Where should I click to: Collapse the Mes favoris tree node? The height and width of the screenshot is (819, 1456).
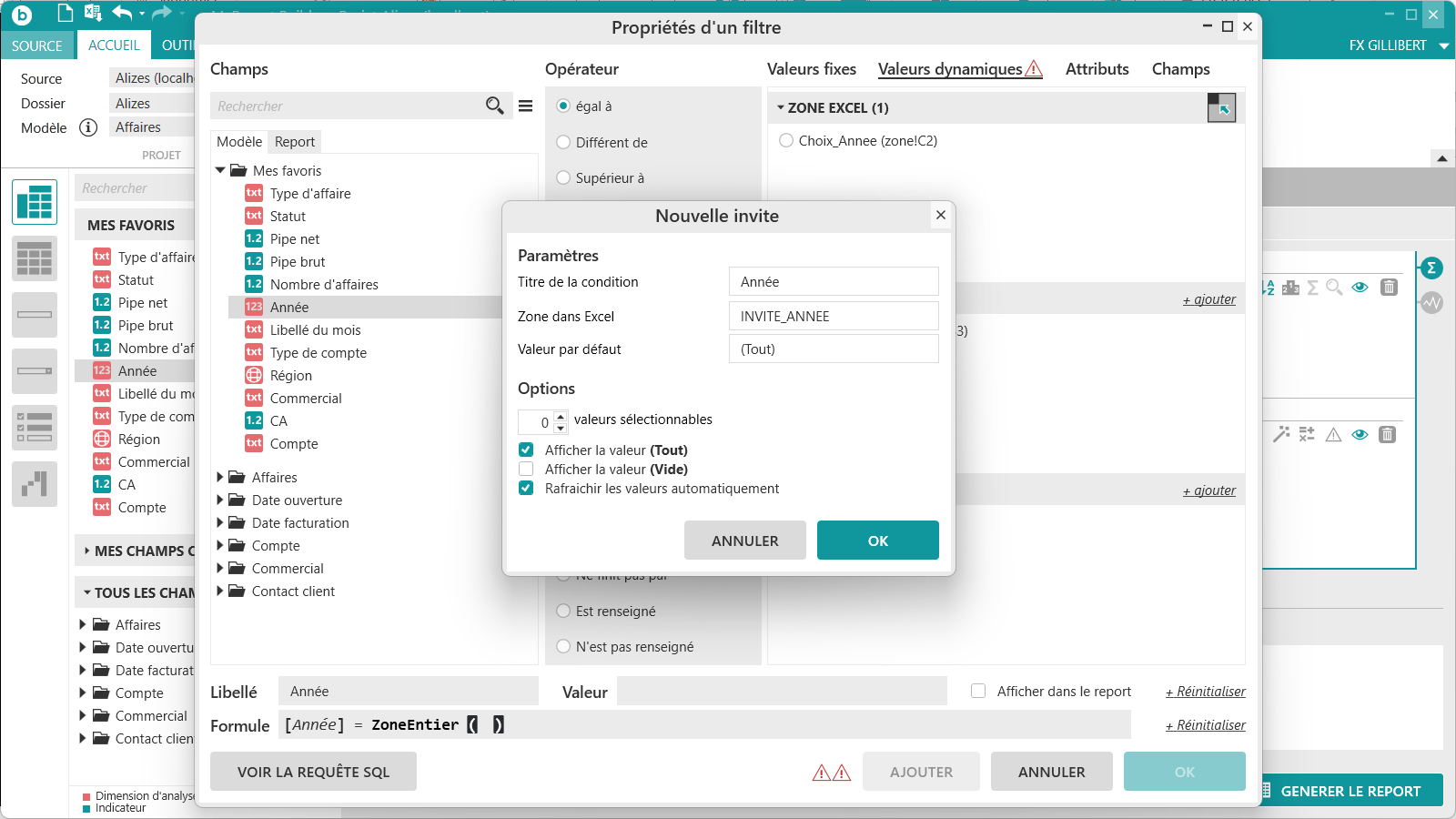(x=220, y=170)
